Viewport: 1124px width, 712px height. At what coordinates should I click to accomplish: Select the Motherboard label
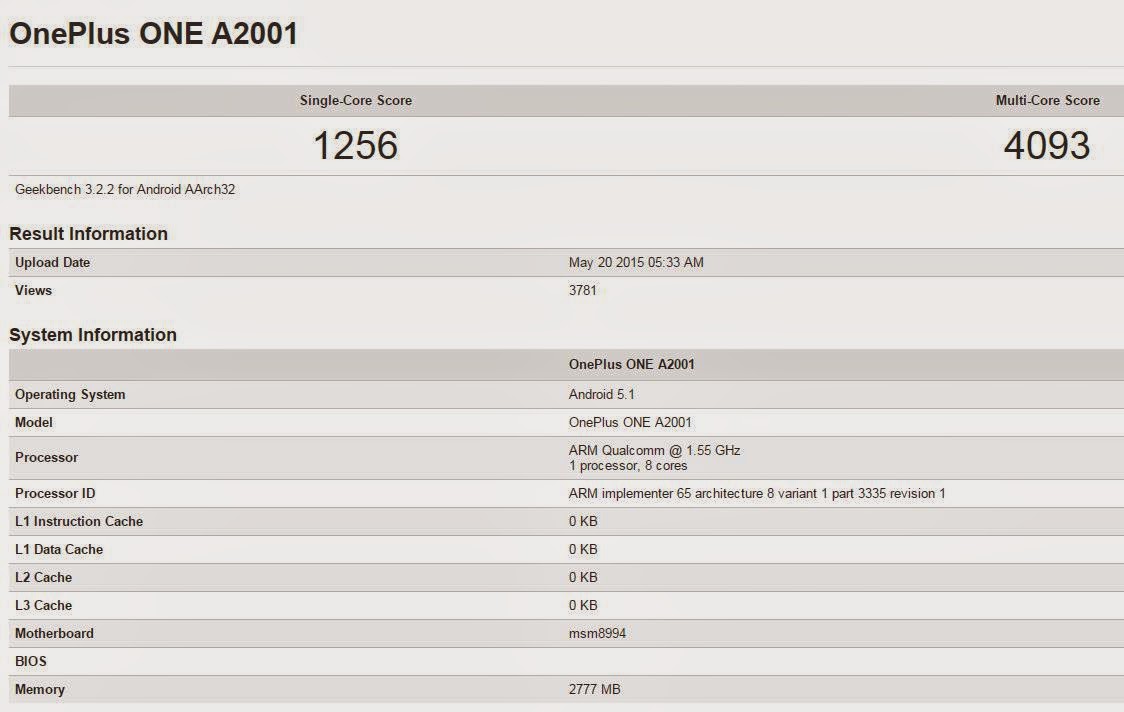(54, 633)
